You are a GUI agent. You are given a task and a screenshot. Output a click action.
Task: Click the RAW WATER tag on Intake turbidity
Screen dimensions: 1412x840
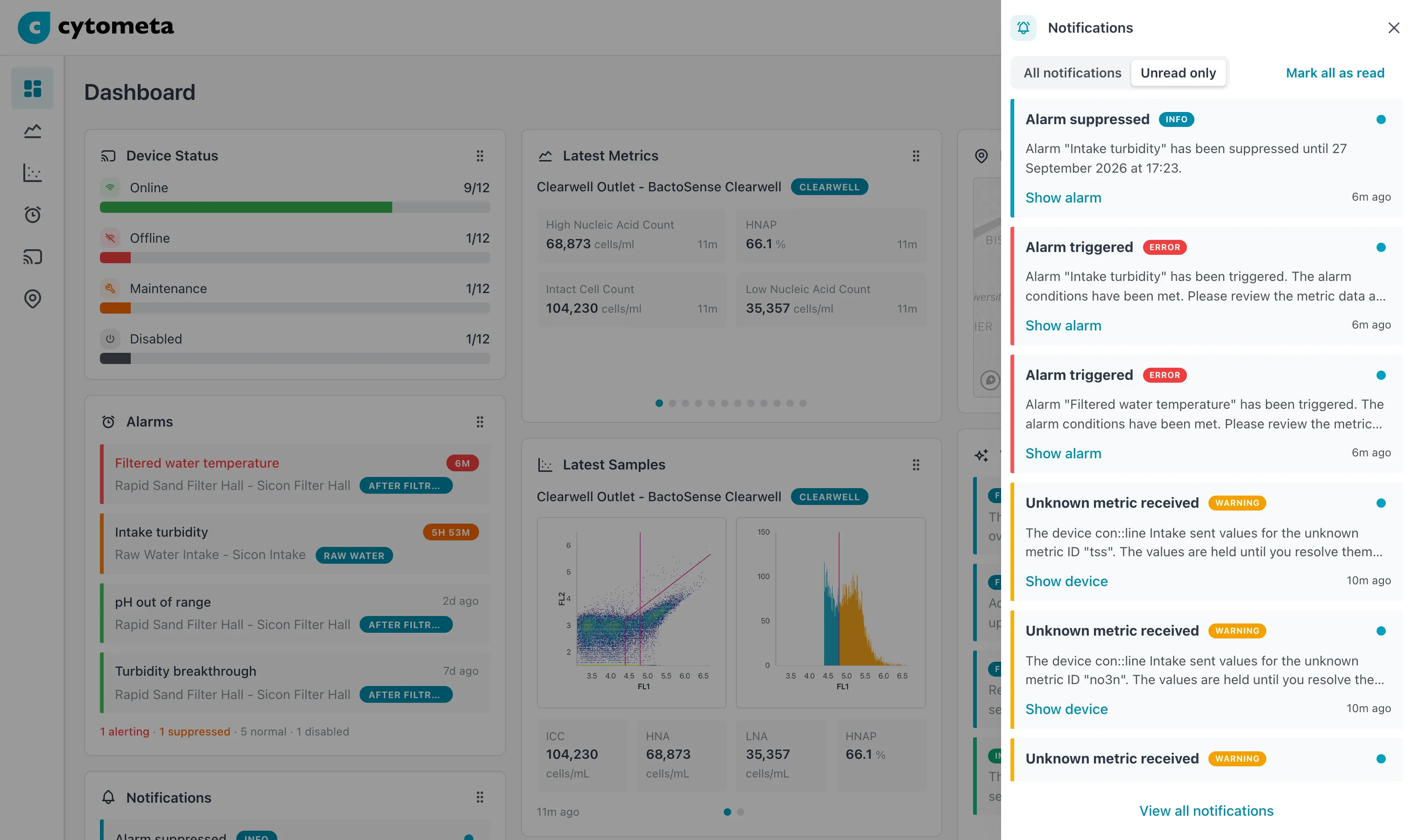coord(353,556)
